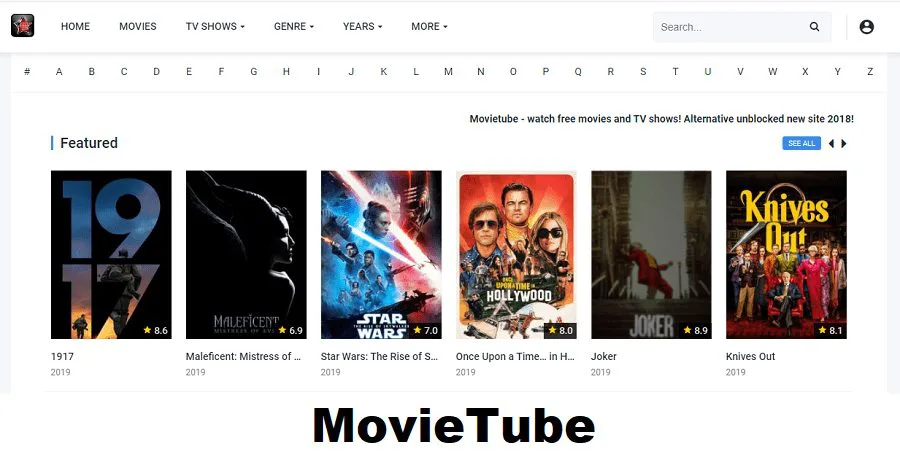The image size is (900, 458).
Task: Click the 8.0 star rating badge
Action: pyautogui.click(x=560, y=330)
